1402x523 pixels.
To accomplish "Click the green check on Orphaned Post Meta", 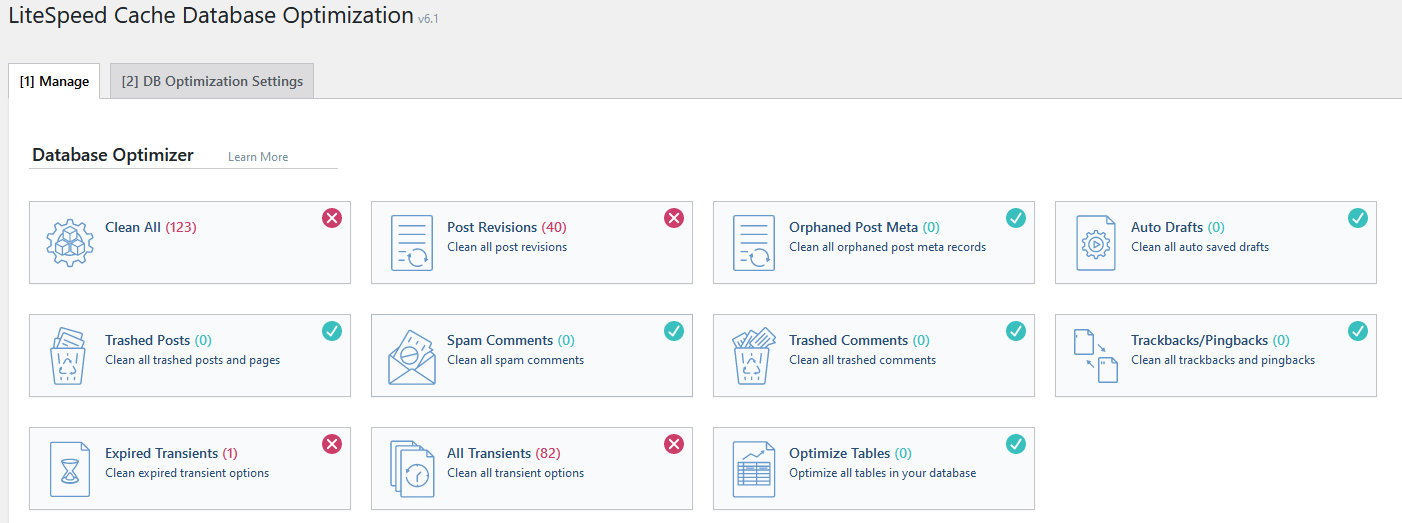I will [x=1016, y=218].
